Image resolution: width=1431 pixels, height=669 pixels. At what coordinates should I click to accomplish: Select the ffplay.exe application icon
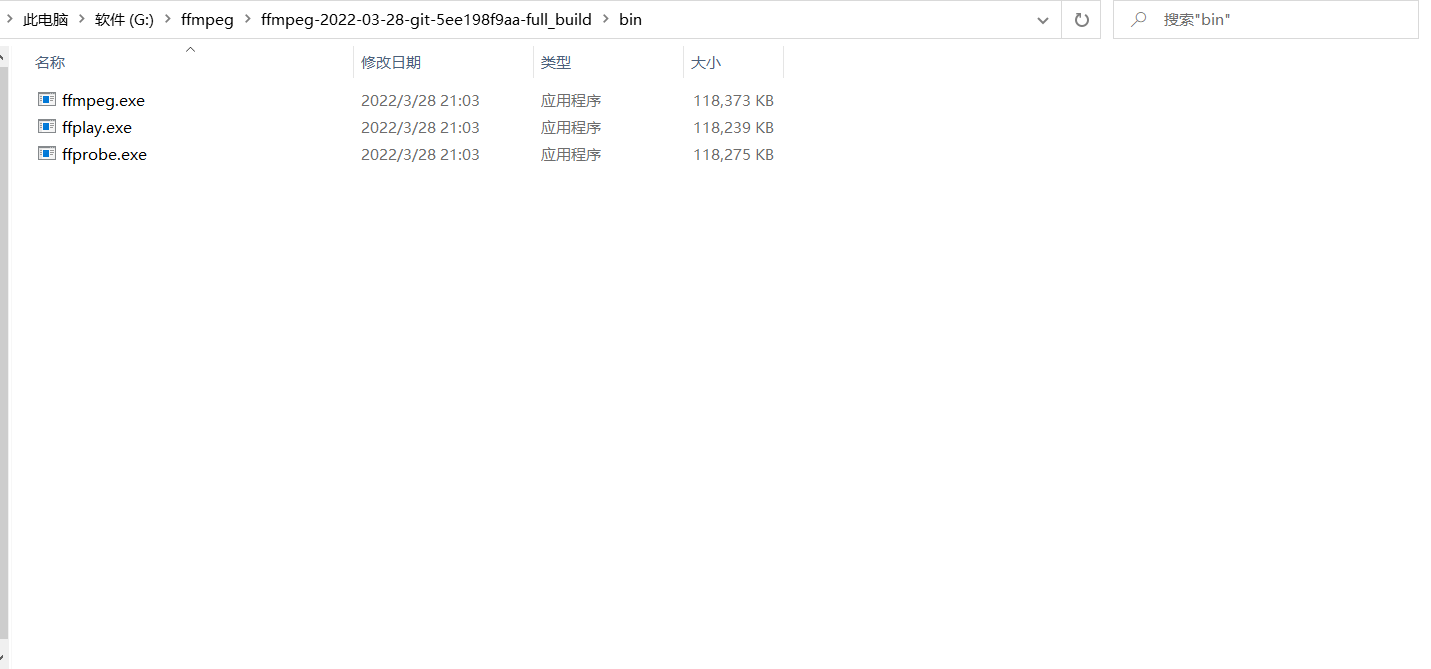47,126
